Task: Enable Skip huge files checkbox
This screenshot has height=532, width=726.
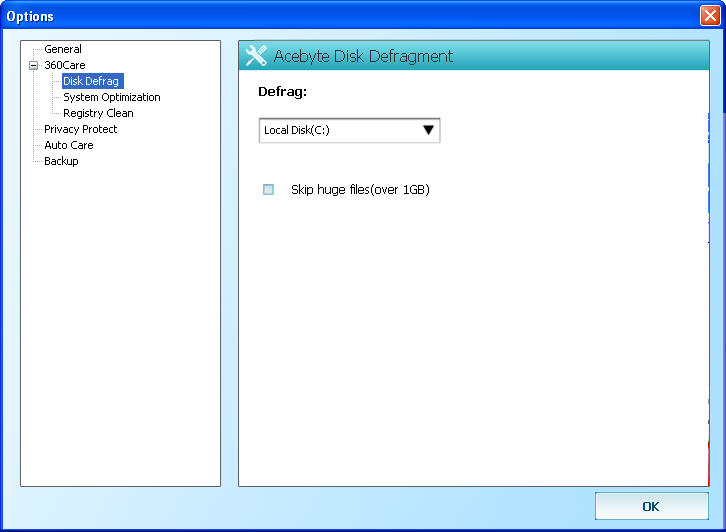Action: (x=268, y=189)
